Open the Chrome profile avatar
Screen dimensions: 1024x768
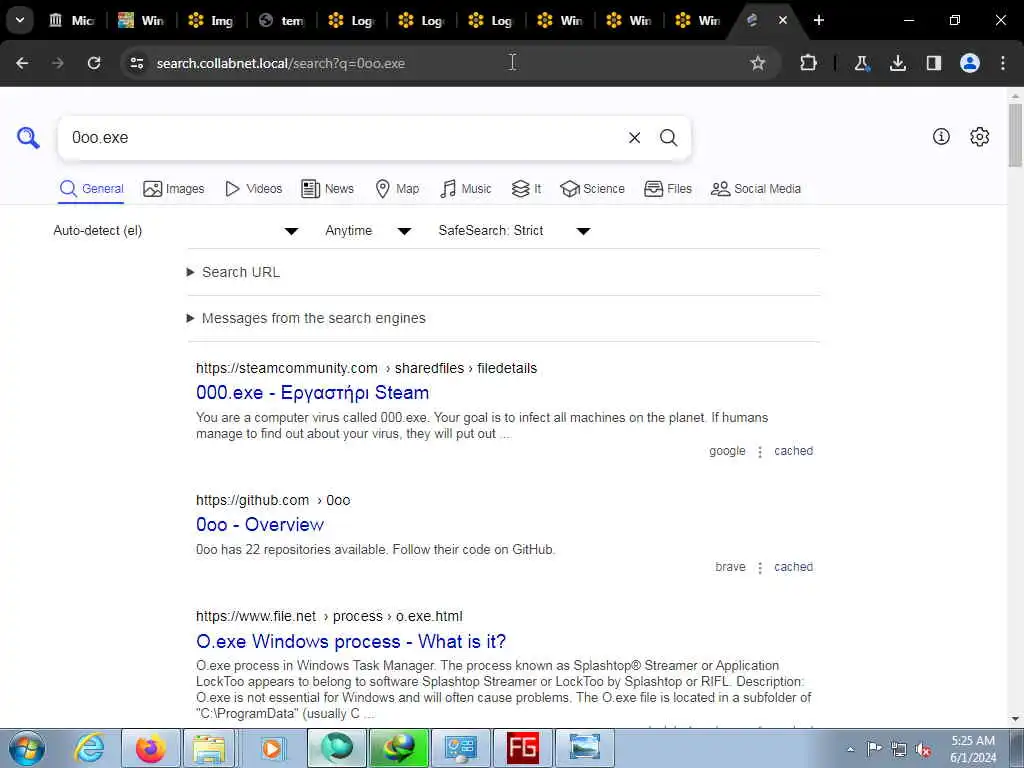tap(970, 63)
